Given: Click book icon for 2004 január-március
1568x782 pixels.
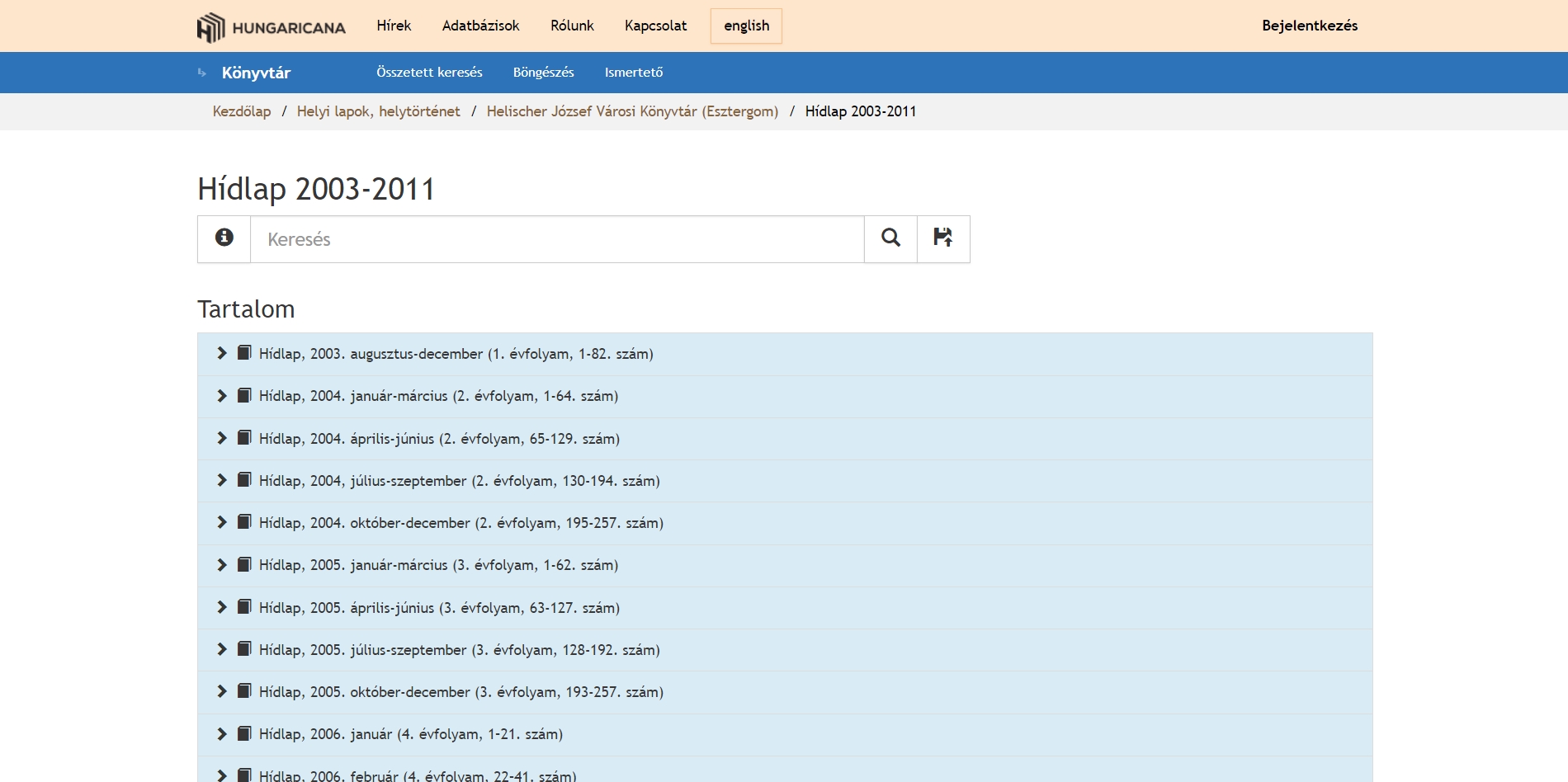Looking at the screenshot, I should pos(244,395).
